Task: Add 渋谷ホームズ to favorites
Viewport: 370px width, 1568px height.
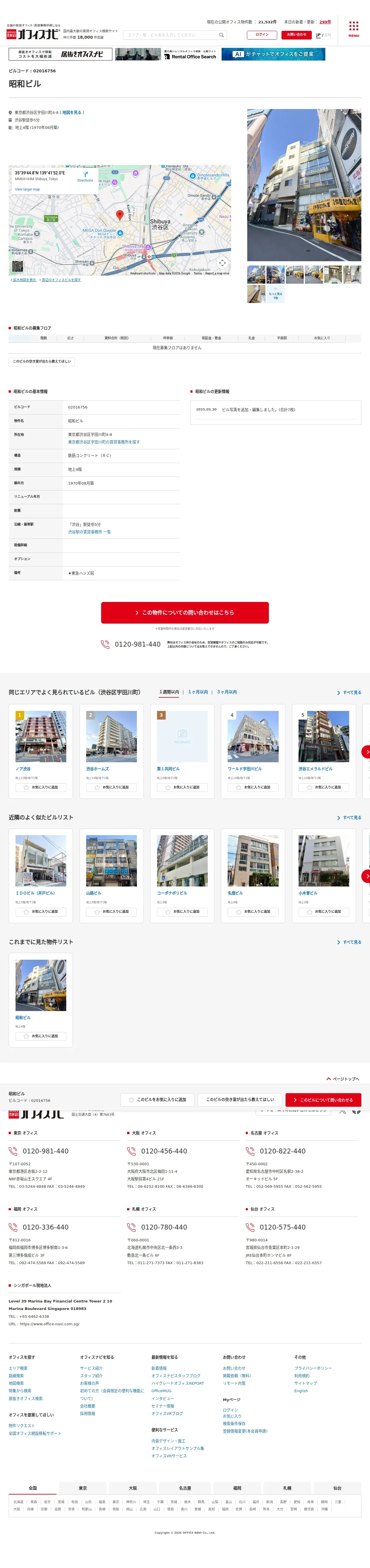Action: pos(111,787)
